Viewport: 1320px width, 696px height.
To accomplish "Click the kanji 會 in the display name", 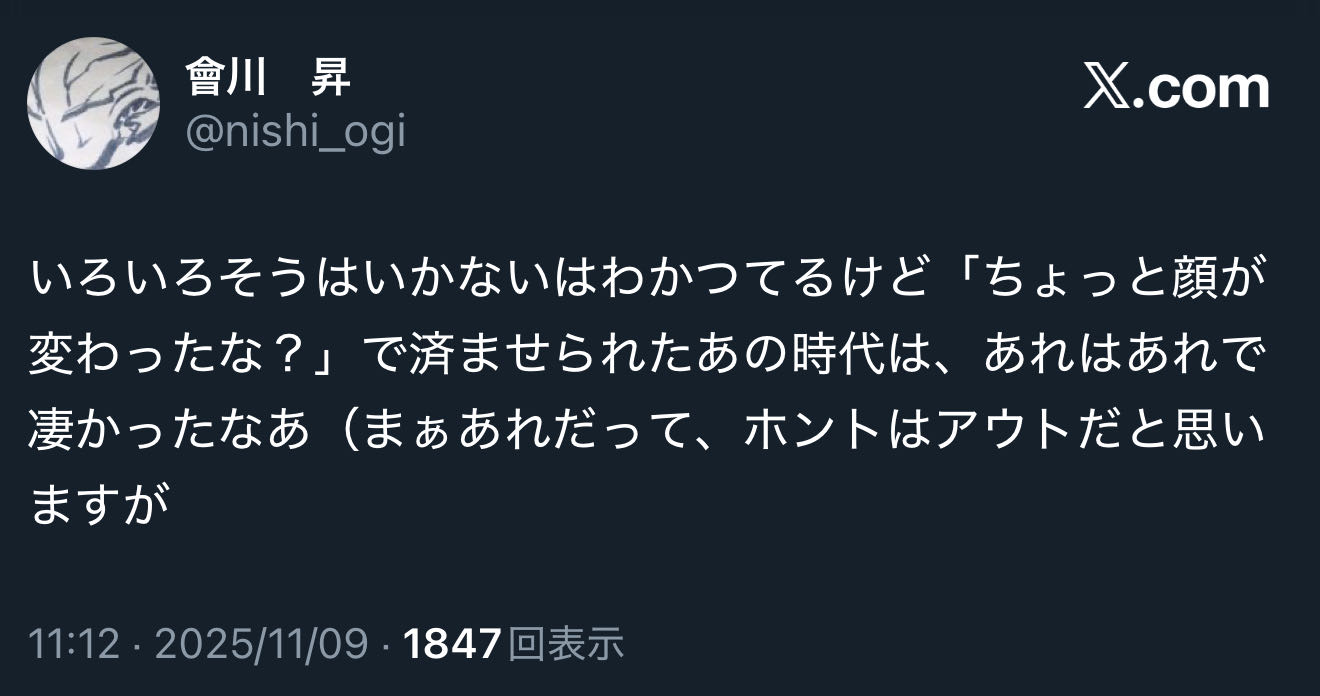I will click(205, 78).
